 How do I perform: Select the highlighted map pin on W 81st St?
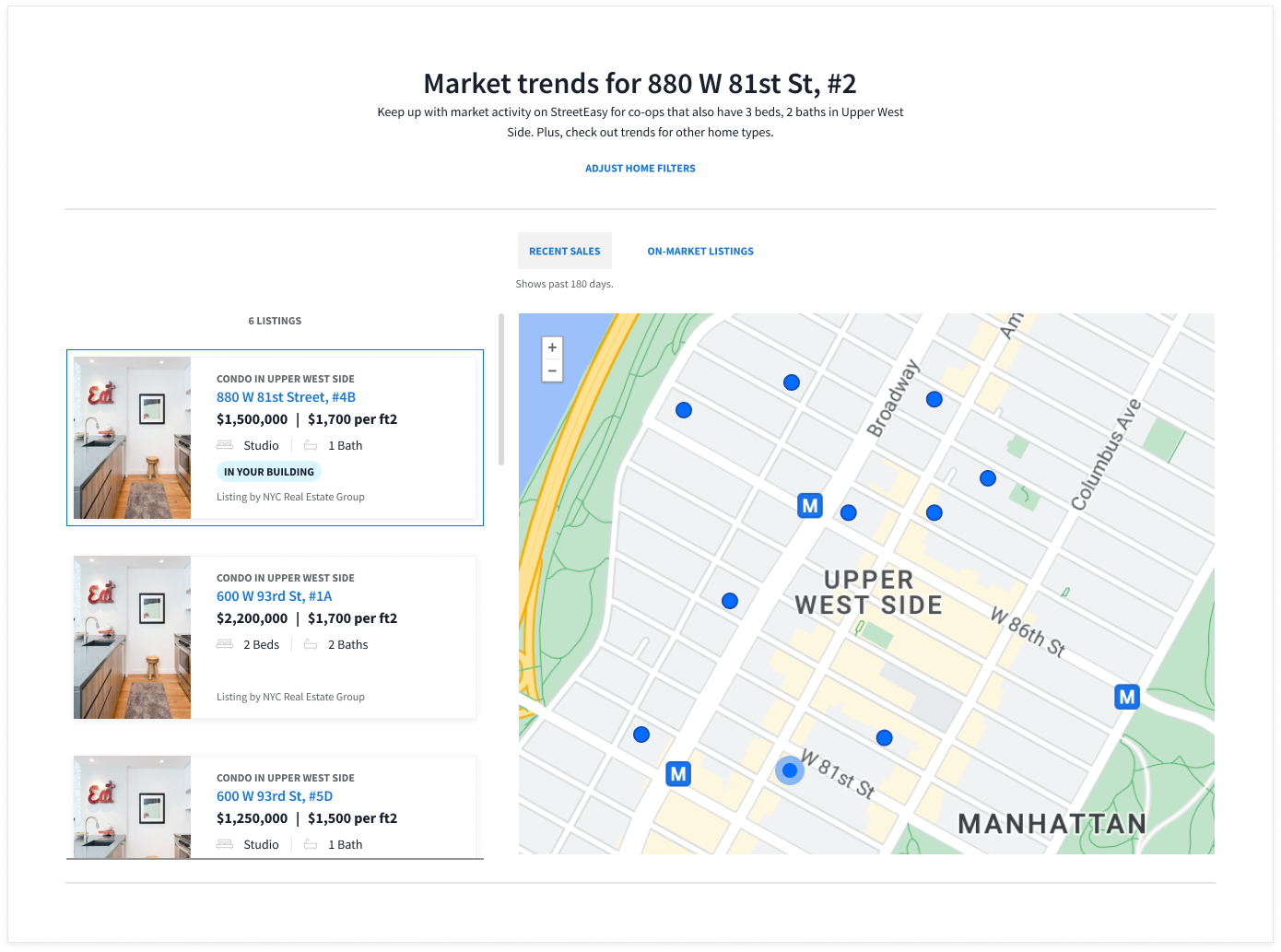(789, 770)
